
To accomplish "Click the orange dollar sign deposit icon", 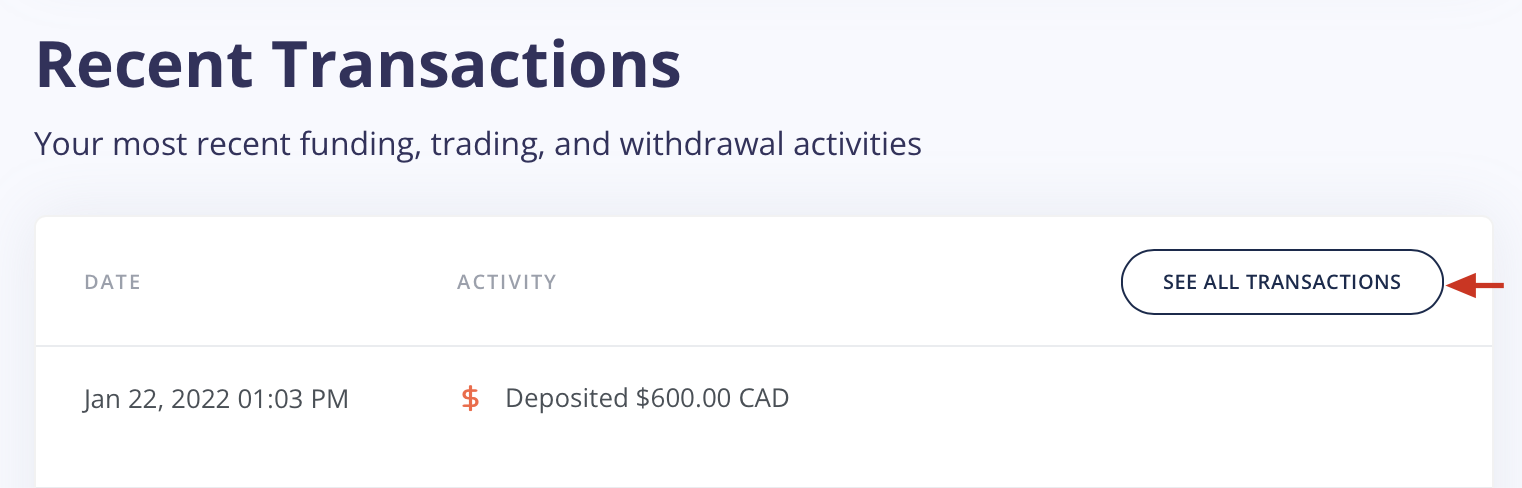I will (470, 399).
